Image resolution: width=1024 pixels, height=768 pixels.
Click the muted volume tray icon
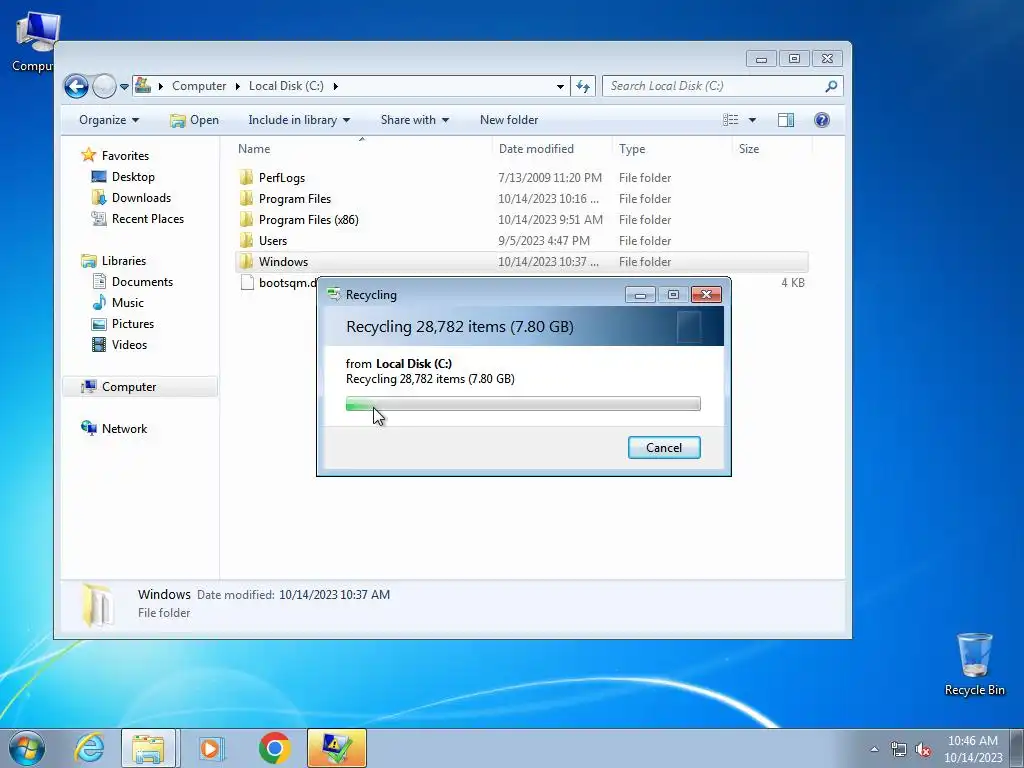coord(923,749)
